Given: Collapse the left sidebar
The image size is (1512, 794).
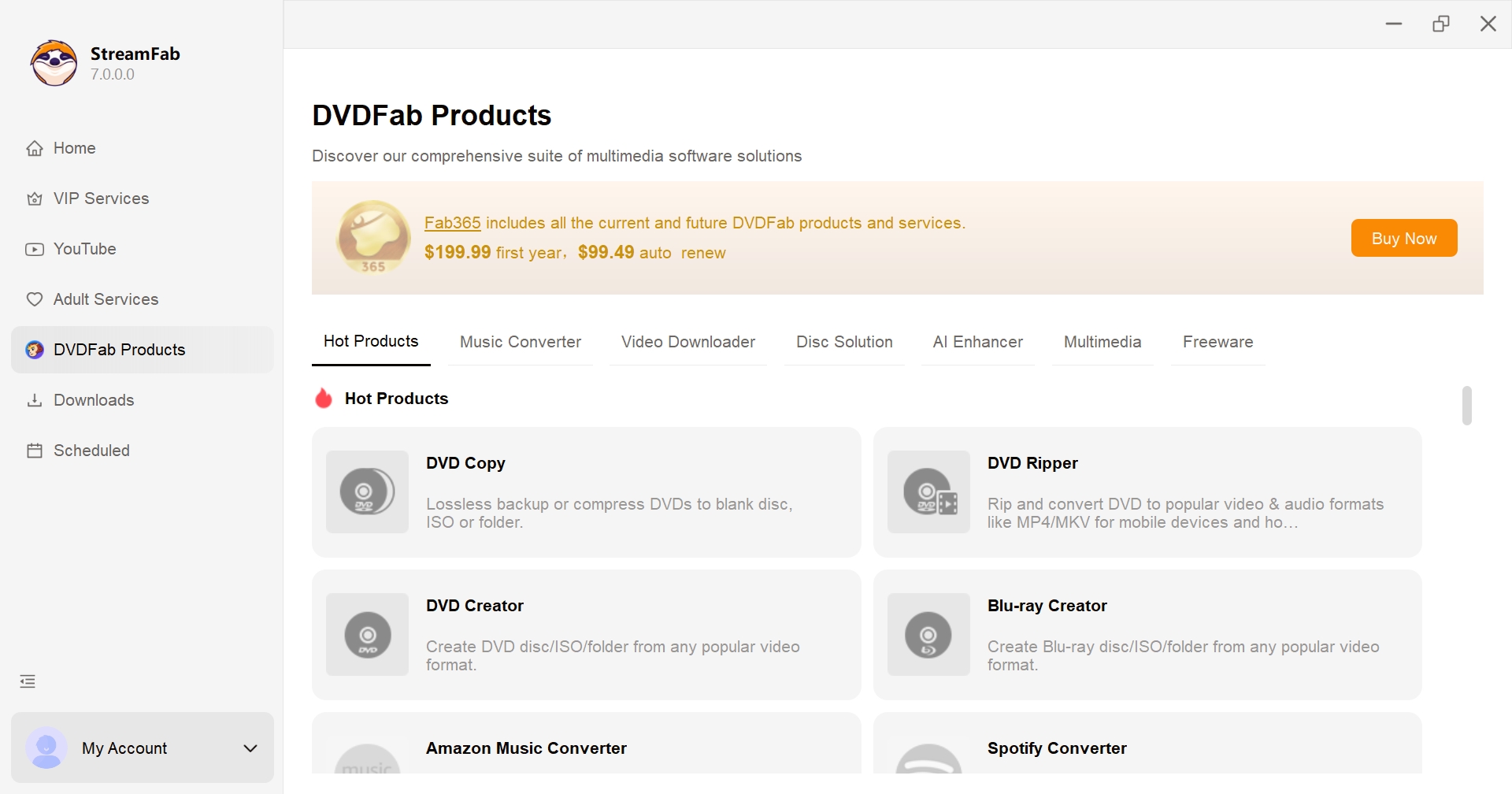Looking at the screenshot, I should pos(28,681).
